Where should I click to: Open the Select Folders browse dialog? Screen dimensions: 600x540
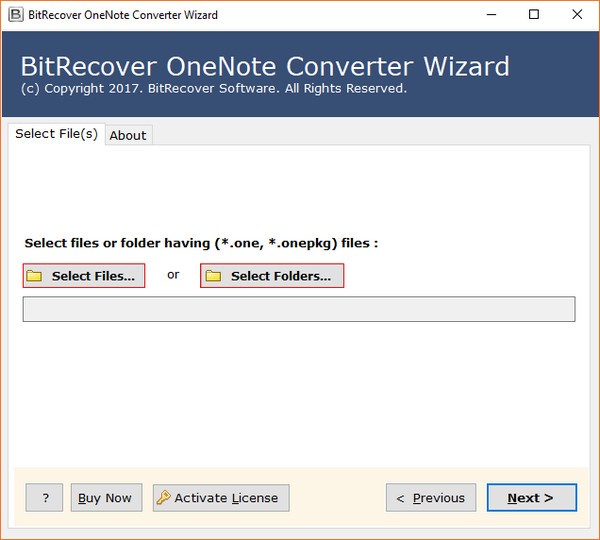pos(272,276)
